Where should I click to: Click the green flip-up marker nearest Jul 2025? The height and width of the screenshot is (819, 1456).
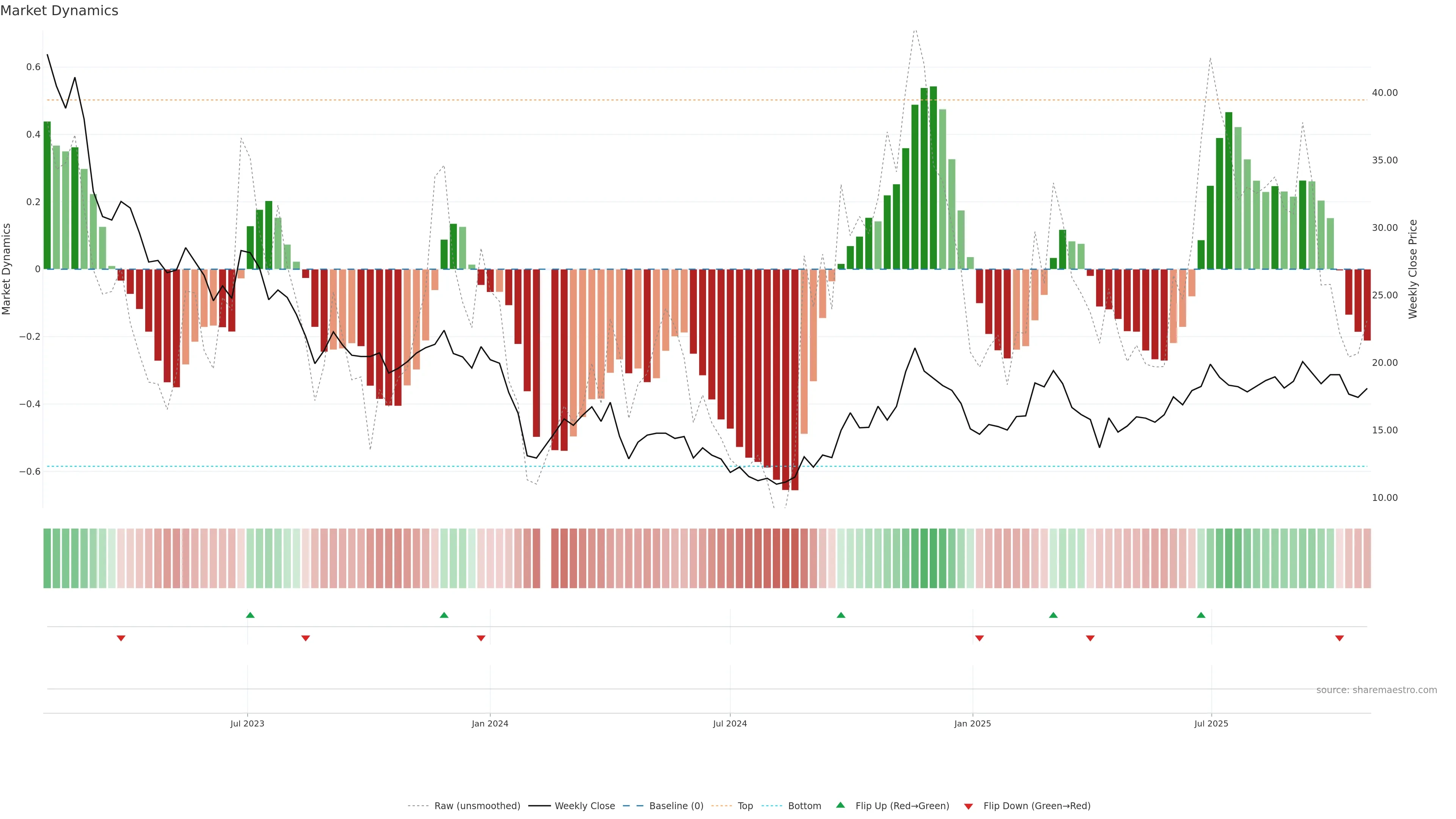(1201, 615)
